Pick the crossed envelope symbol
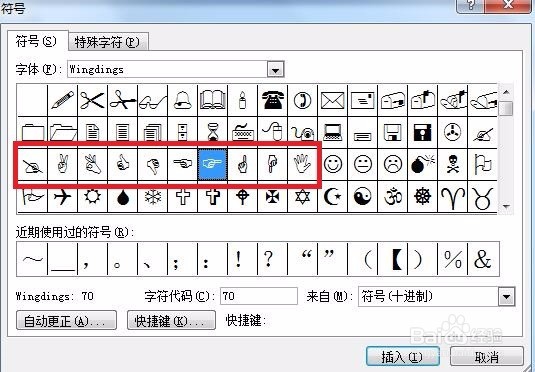The image size is (535, 372). pyautogui.click(x=333, y=100)
